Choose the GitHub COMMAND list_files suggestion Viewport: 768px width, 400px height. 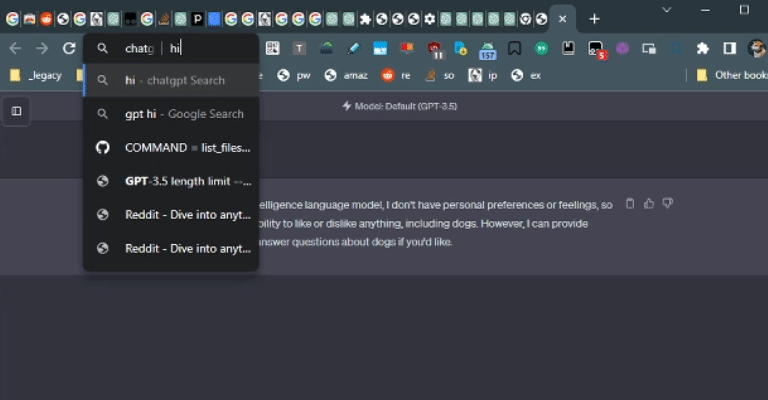[171, 147]
